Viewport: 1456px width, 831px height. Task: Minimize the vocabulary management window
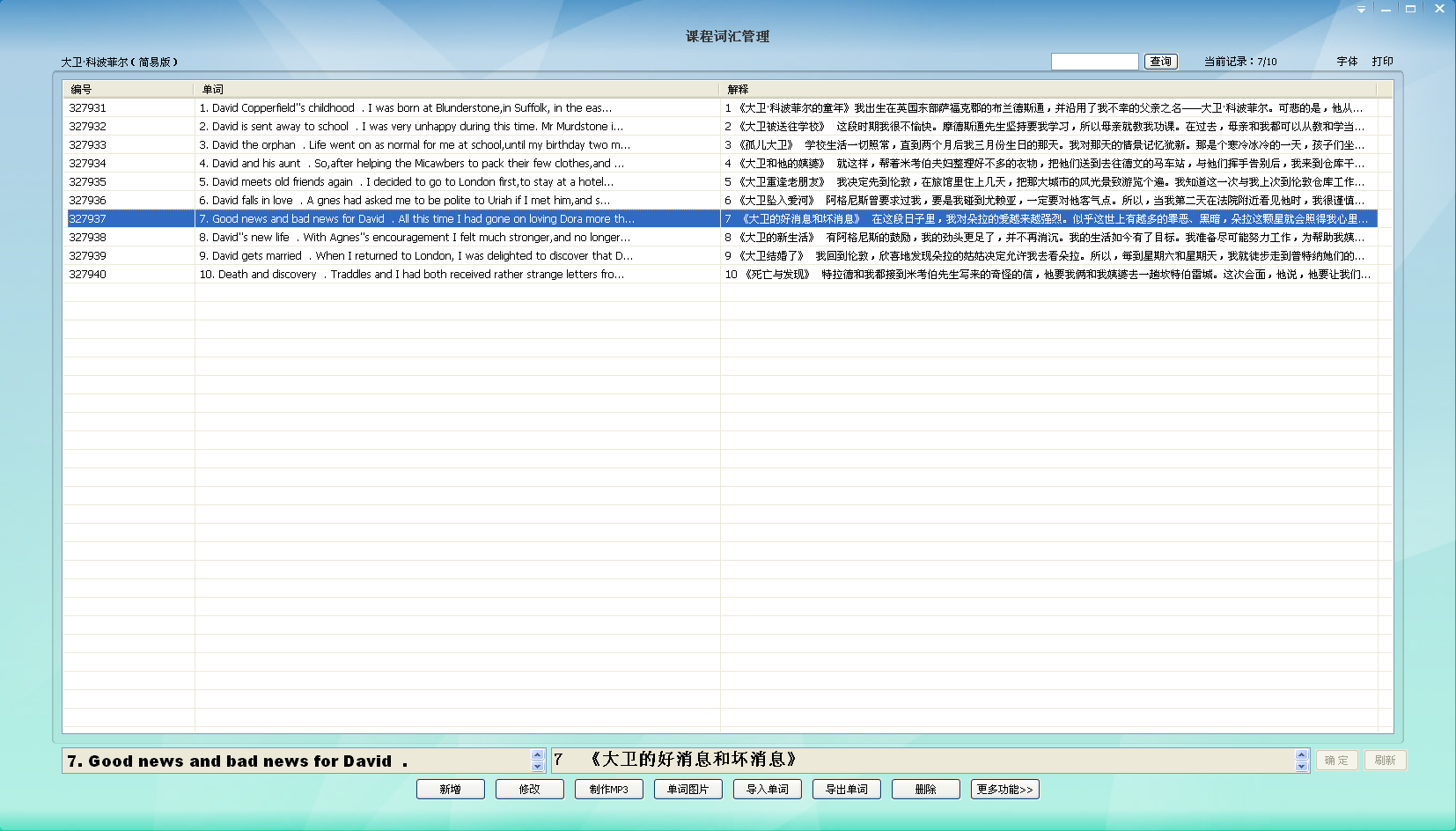tap(1386, 9)
